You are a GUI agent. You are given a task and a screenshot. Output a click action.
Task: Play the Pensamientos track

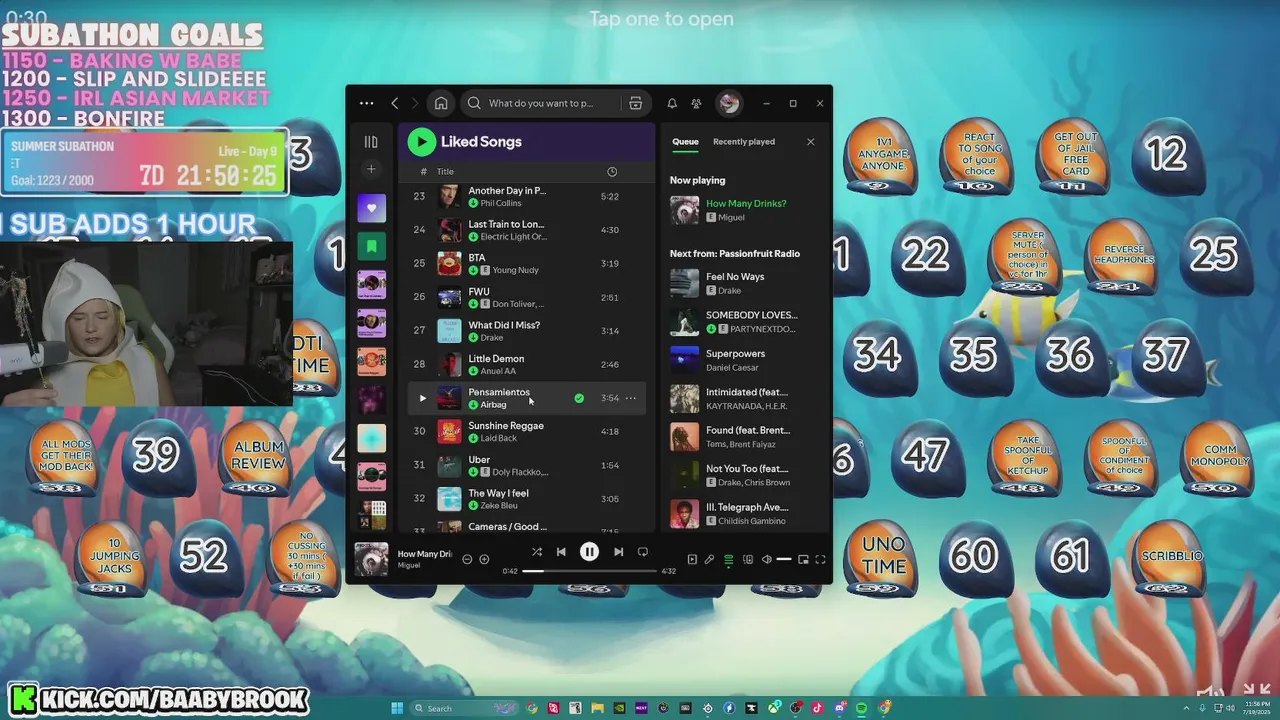422,398
